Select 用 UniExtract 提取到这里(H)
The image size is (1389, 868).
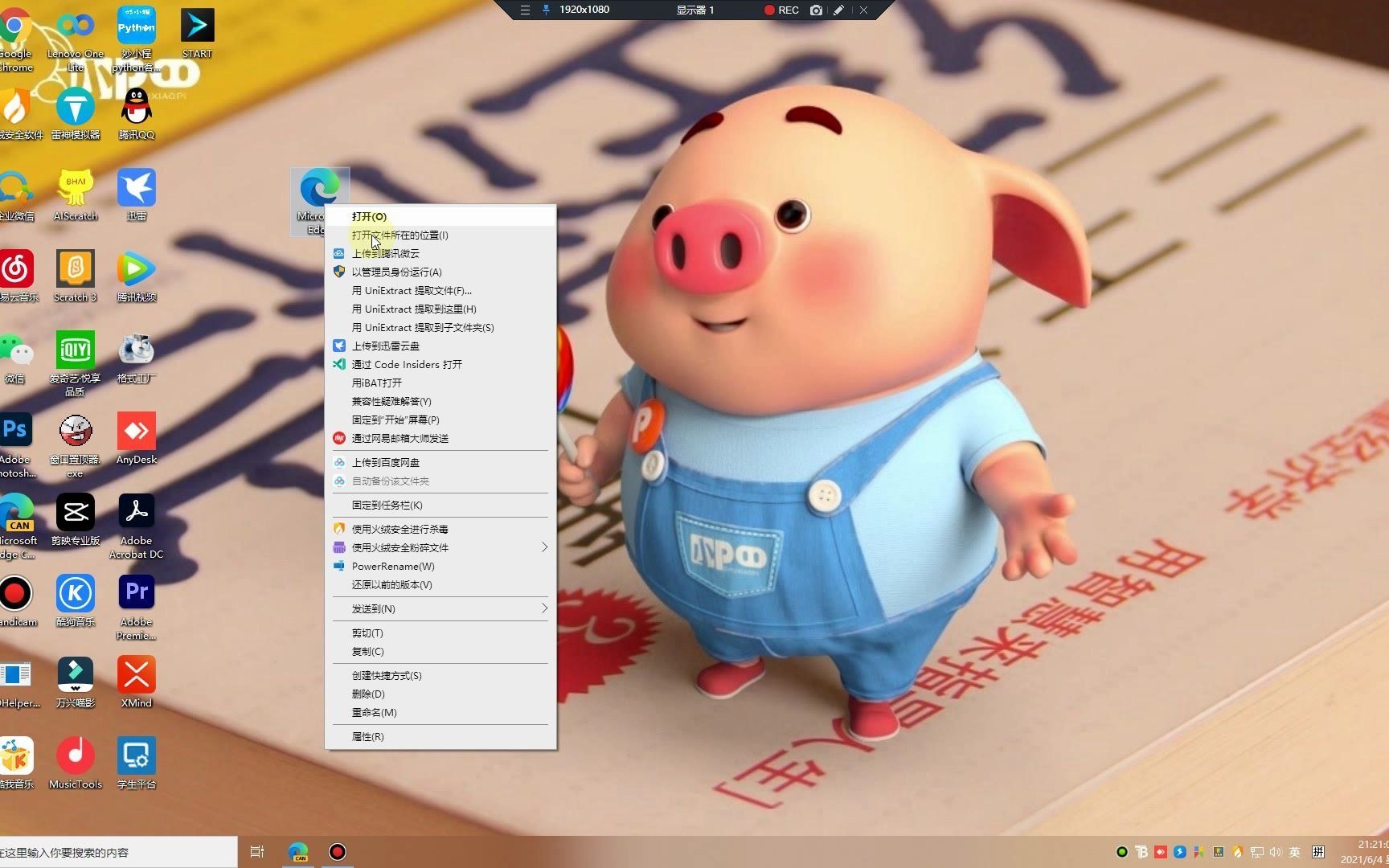pos(440,309)
